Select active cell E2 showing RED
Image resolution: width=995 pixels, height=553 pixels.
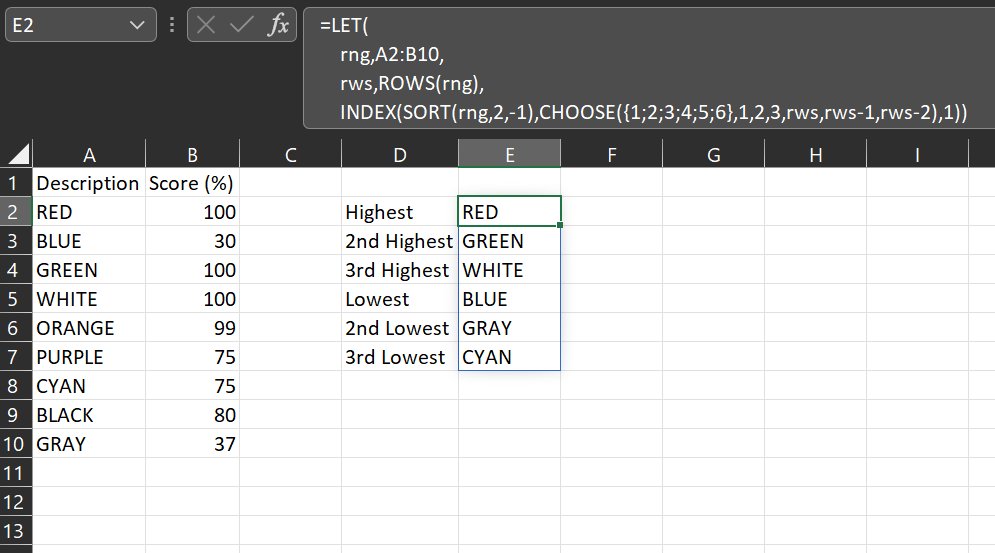[x=510, y=212]
